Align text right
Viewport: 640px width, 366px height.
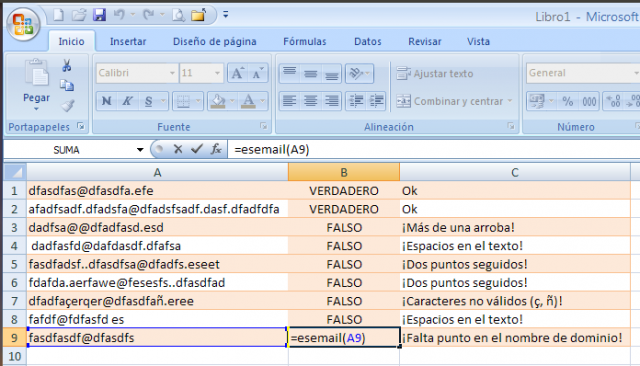click(x=331, y=101)
